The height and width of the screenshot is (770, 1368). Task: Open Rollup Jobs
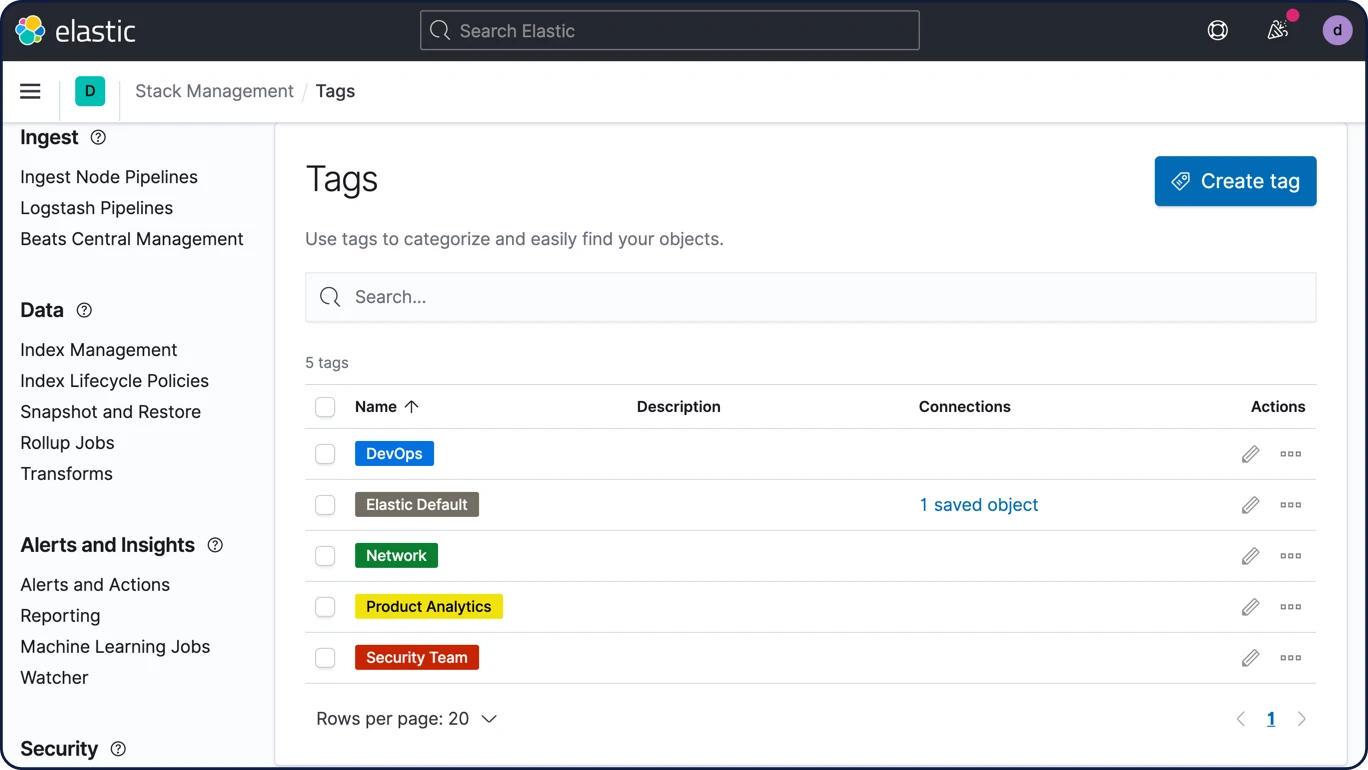[x=68, y=443]
